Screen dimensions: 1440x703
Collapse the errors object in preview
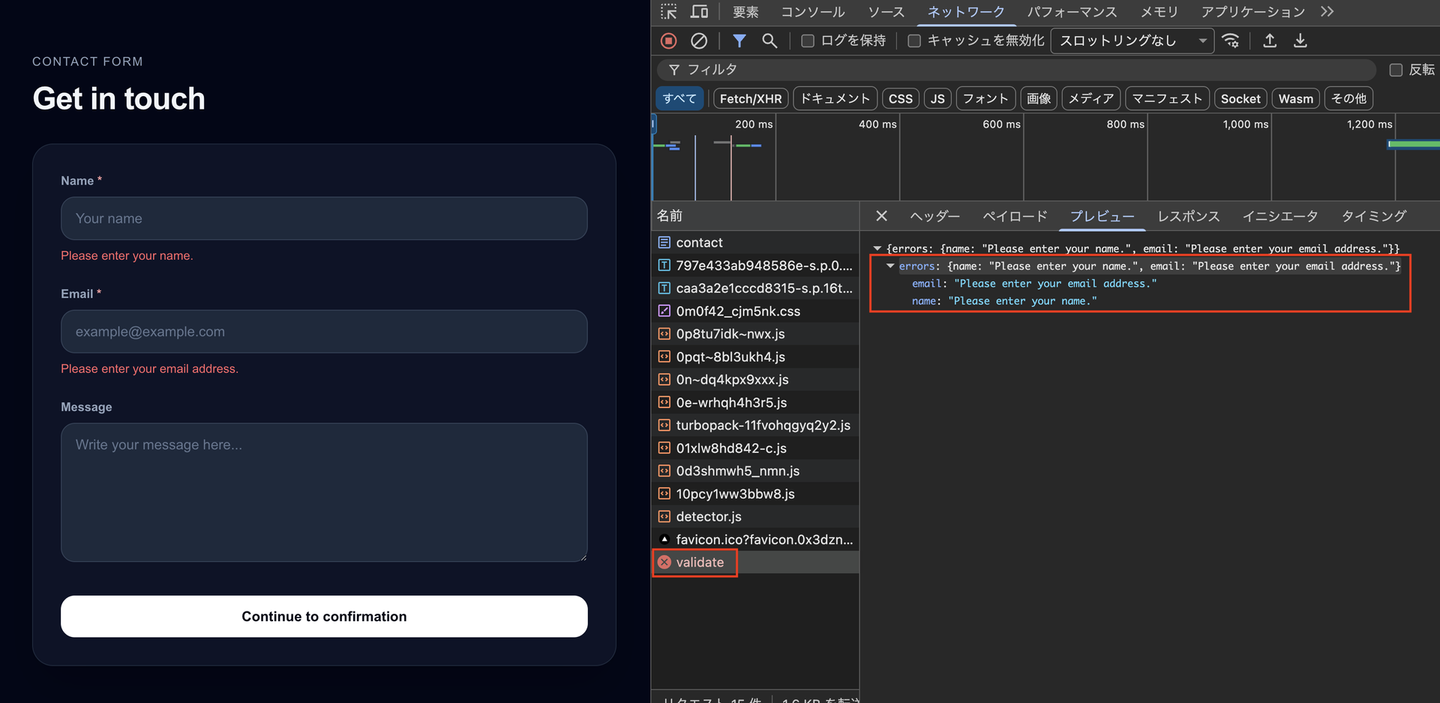click(x=891, y=266)
